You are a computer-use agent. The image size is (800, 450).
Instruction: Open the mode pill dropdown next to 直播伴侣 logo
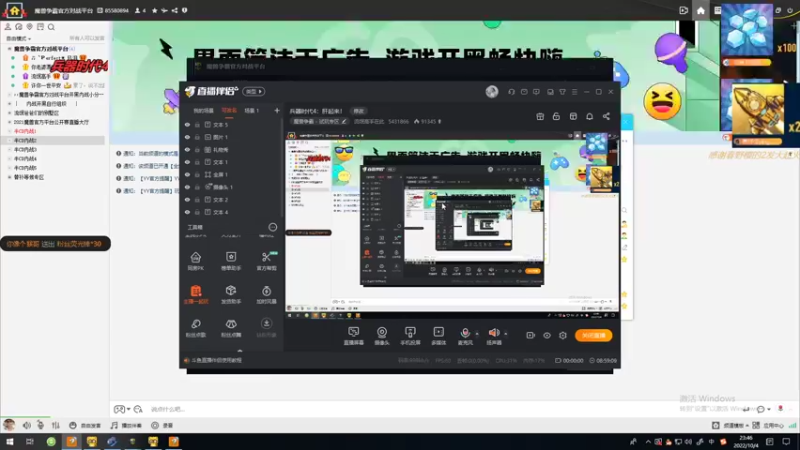click(x=254, y=92)
